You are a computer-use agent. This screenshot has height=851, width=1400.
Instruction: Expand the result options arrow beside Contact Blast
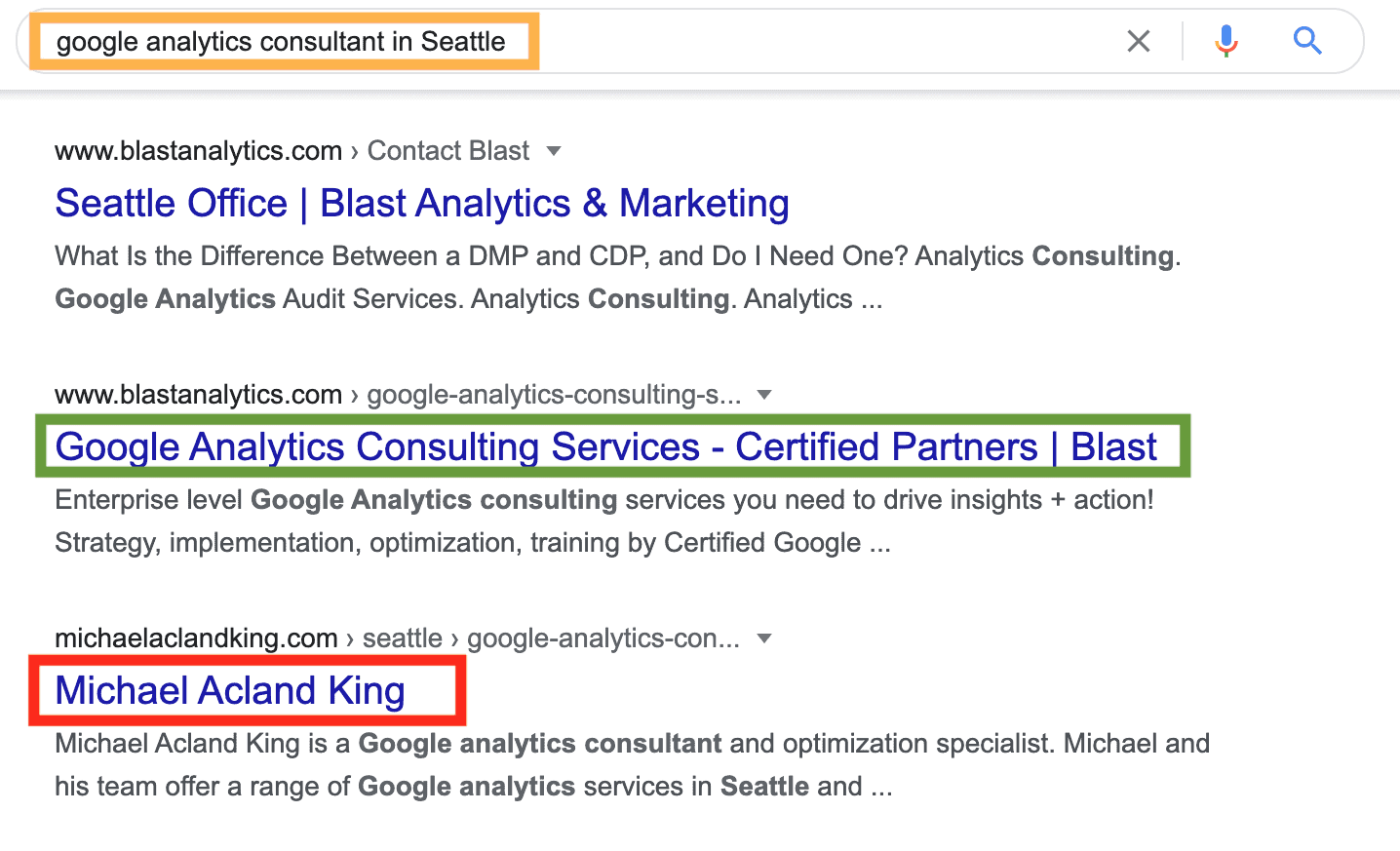click(553, 151)
